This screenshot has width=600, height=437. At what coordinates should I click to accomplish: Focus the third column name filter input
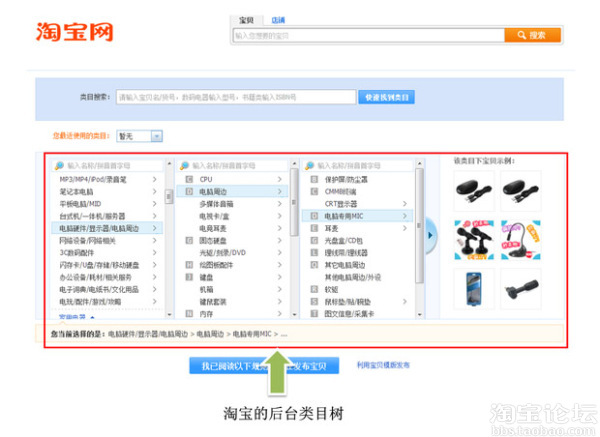pyautogui.click(x=359, y=166)
